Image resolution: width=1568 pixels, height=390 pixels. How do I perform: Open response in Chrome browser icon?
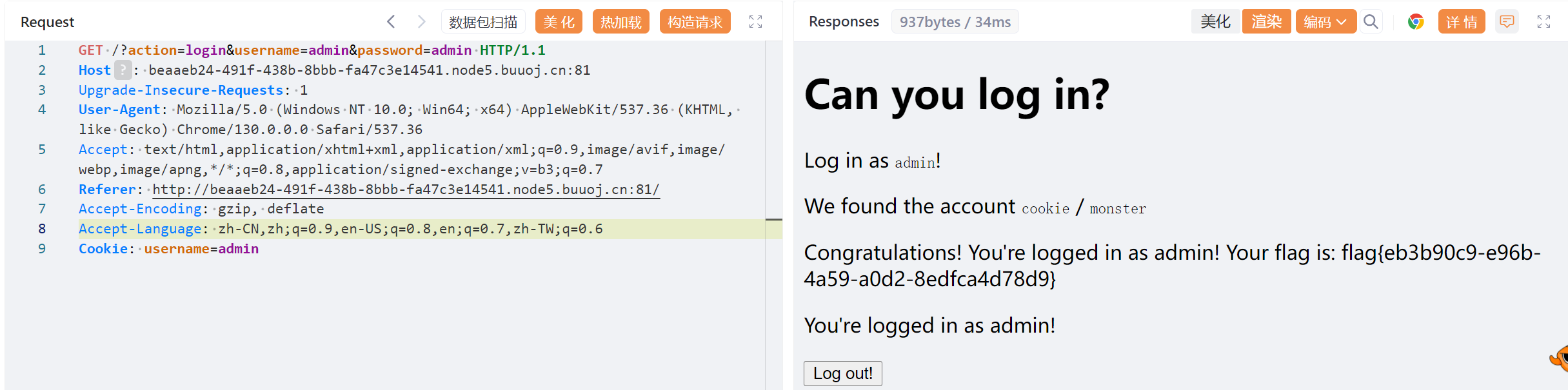[1416, 22]
